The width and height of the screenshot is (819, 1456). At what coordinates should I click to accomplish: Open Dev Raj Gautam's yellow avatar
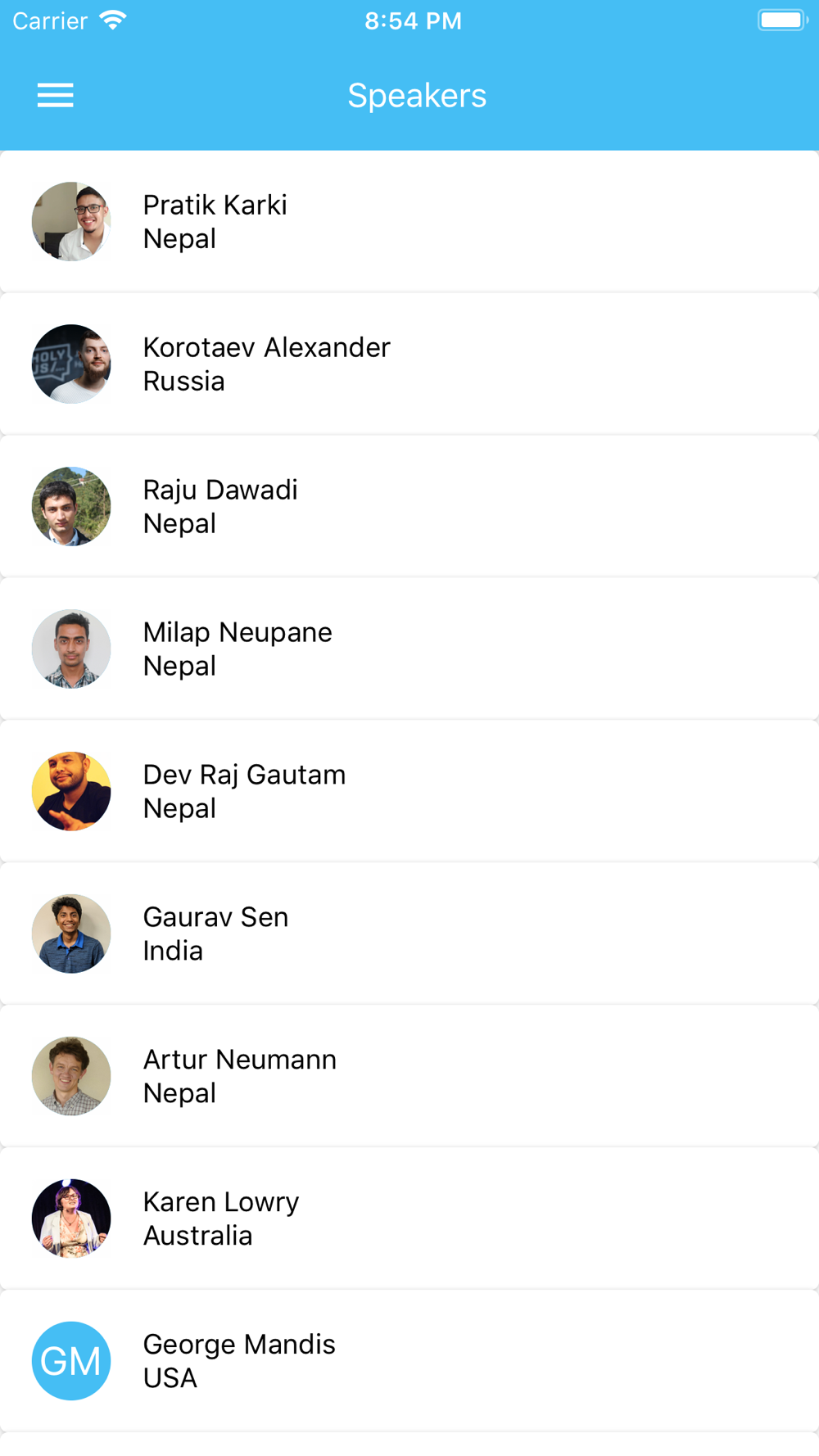(x=71, y=792)
